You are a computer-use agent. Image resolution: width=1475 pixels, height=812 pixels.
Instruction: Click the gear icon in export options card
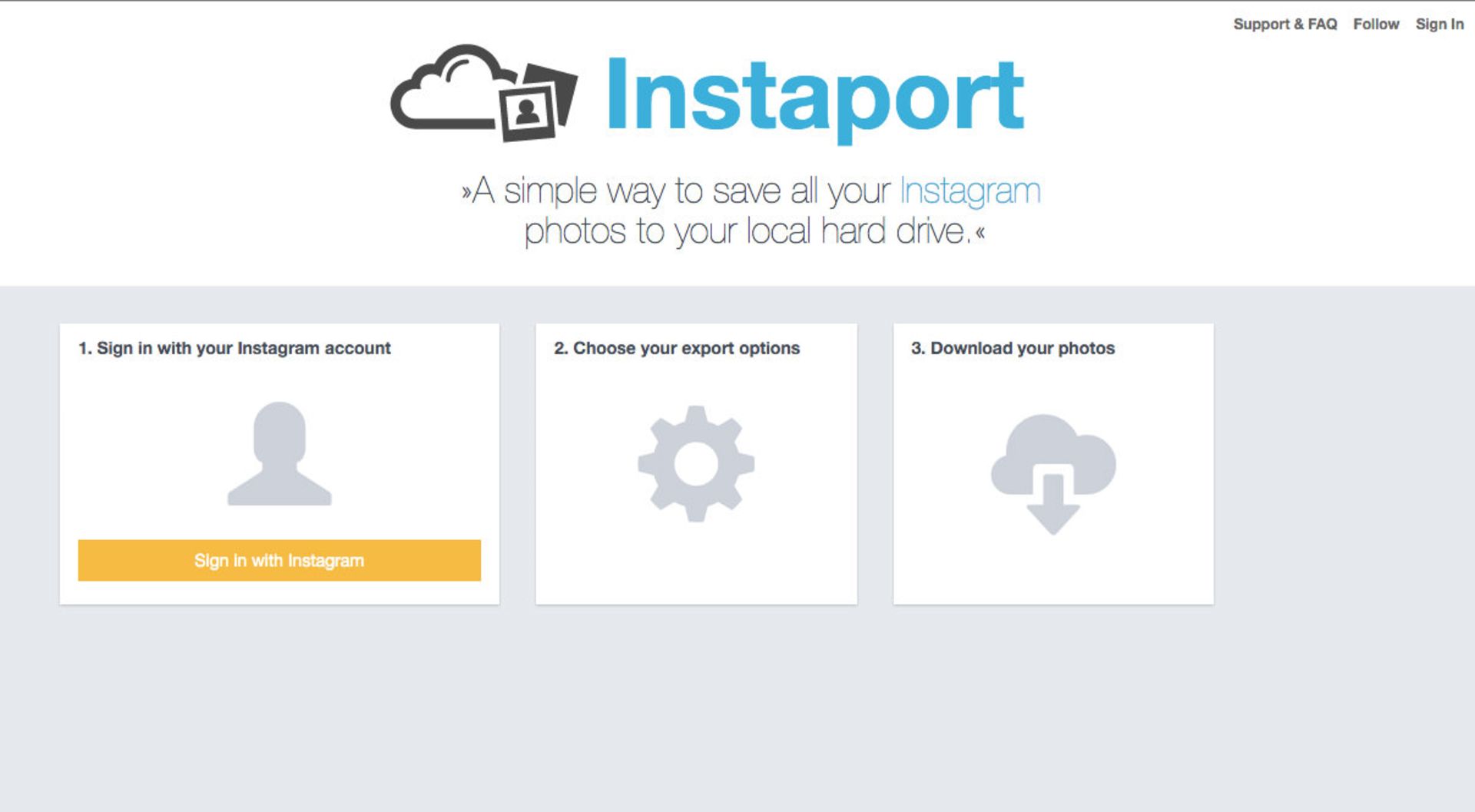click(696, 463)
